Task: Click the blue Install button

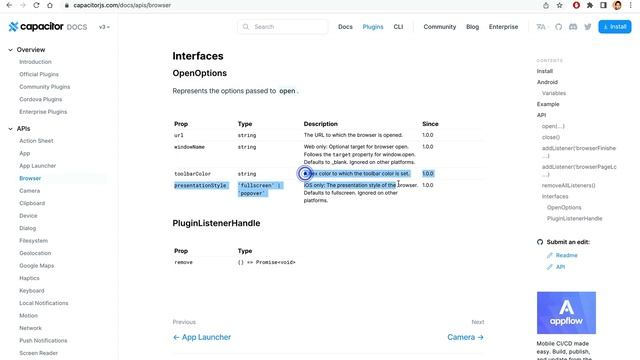Action: pyautogui.click(x=615, y=27)
